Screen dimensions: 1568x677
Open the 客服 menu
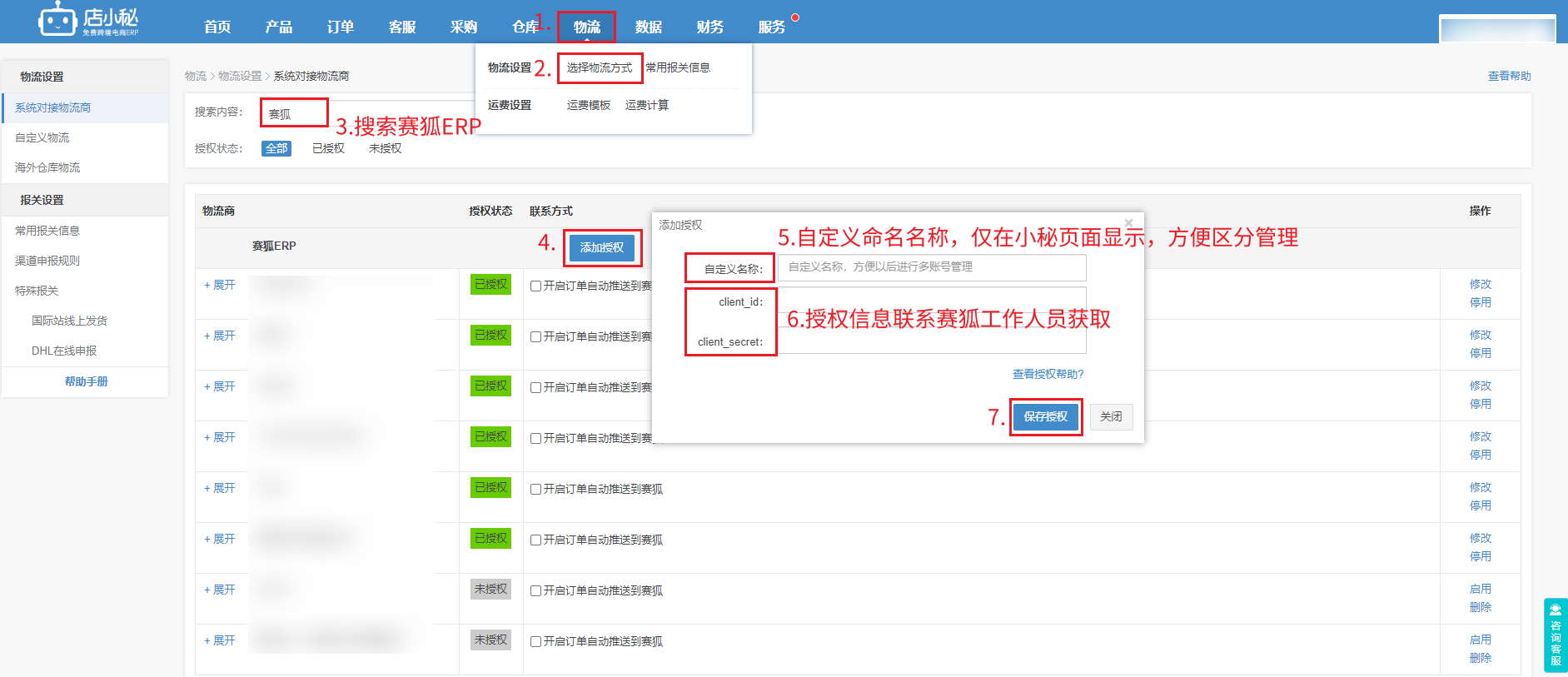(402, 27)
